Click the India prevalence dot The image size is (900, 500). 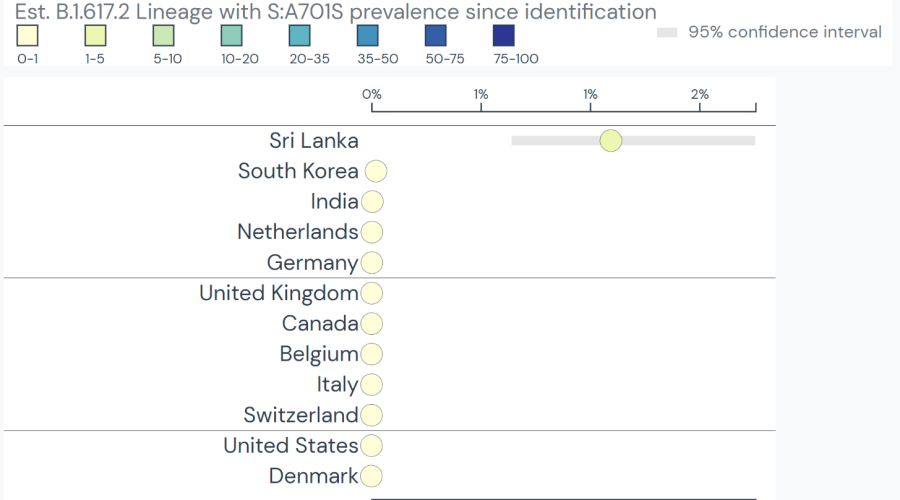[x=372, y=202]
